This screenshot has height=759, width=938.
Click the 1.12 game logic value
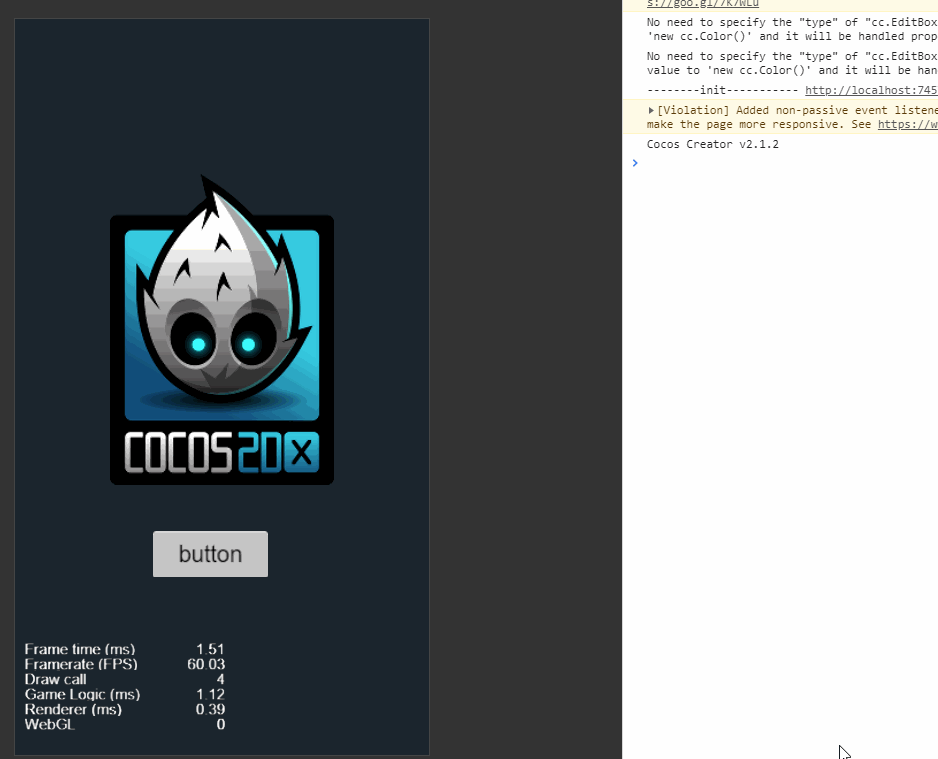point(210,694)
